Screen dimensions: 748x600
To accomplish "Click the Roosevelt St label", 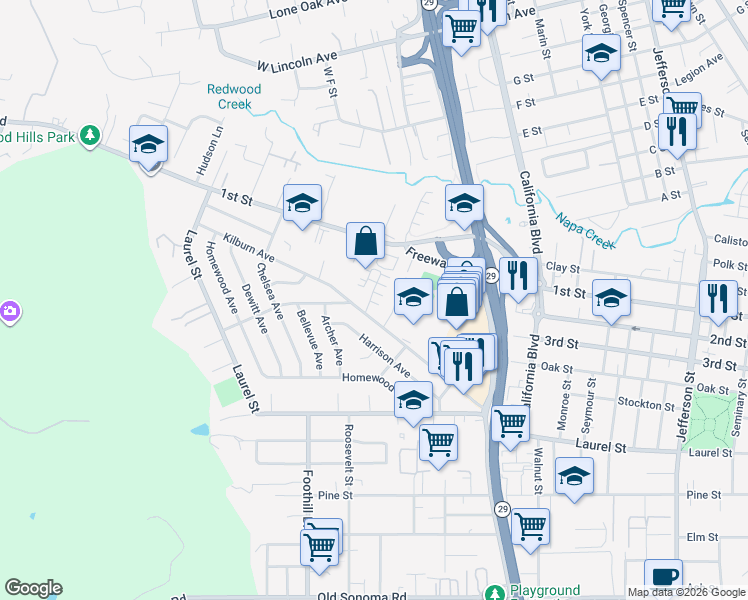I will tap(349, 455).
